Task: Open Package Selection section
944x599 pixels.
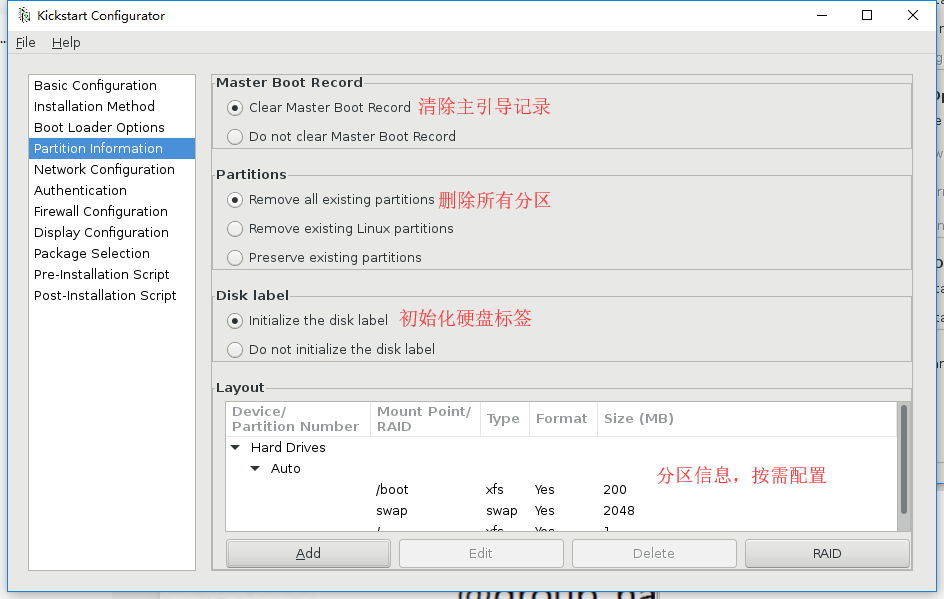Action: pos(112,253)
